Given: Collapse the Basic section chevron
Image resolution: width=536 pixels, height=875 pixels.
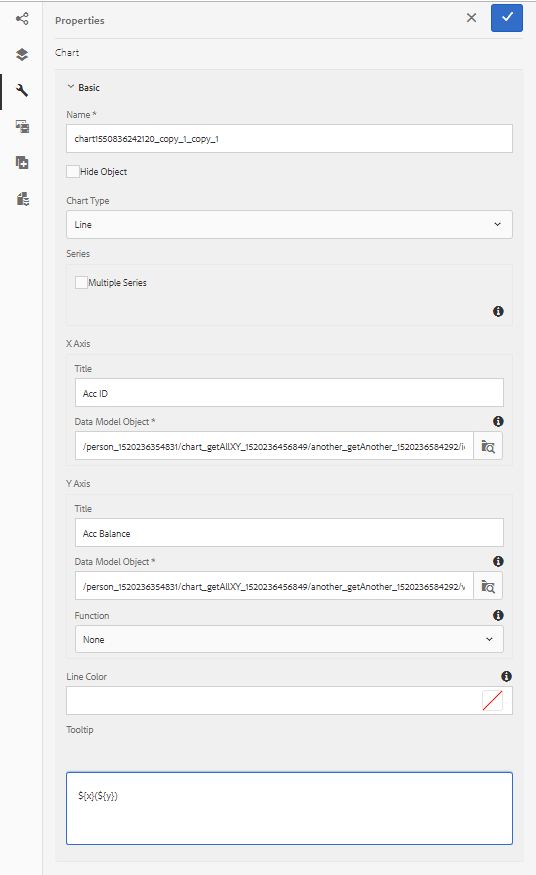Looking at the screenshot, I should 70,87.
